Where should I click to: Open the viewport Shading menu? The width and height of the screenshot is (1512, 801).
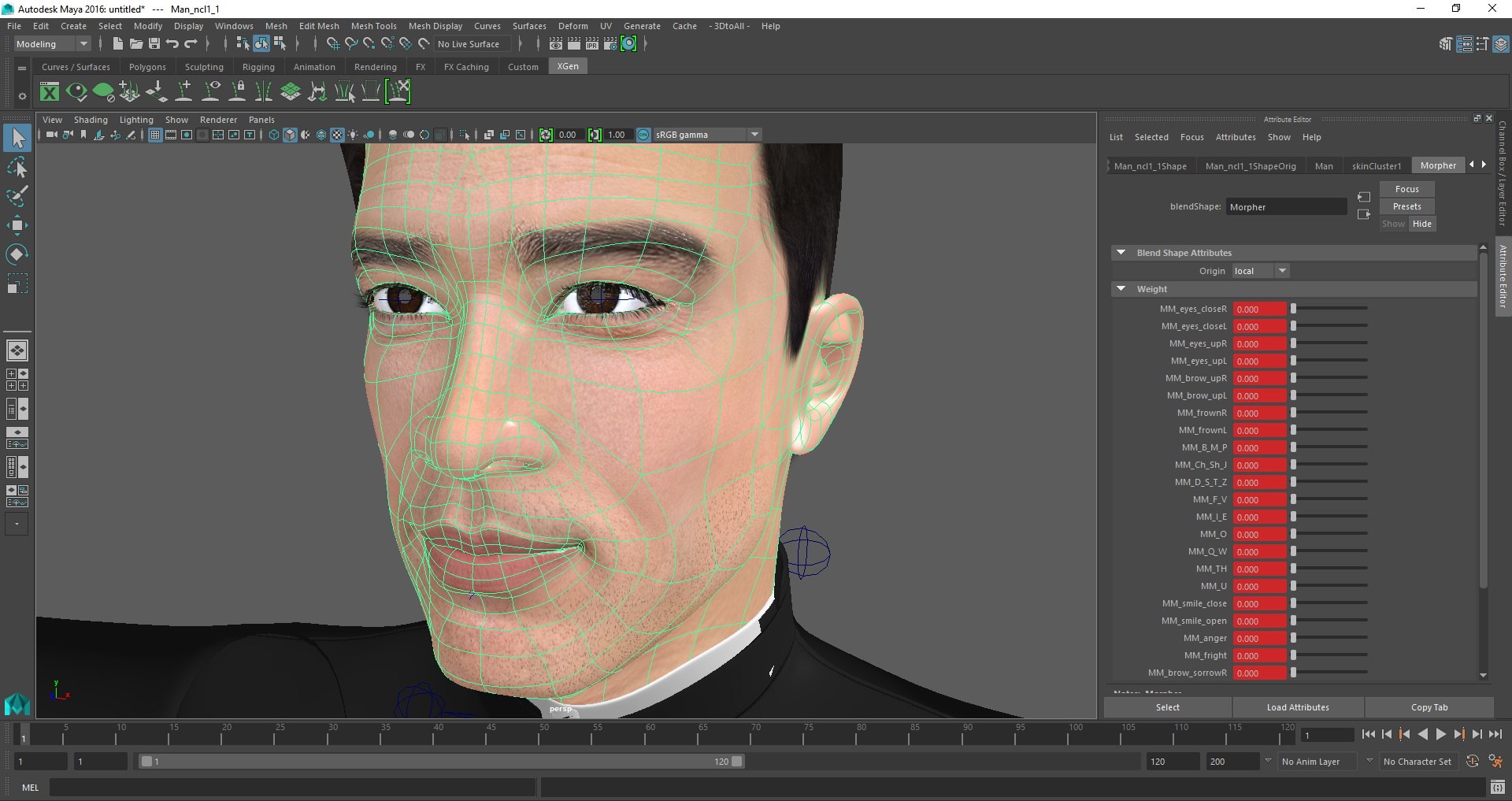91,120
